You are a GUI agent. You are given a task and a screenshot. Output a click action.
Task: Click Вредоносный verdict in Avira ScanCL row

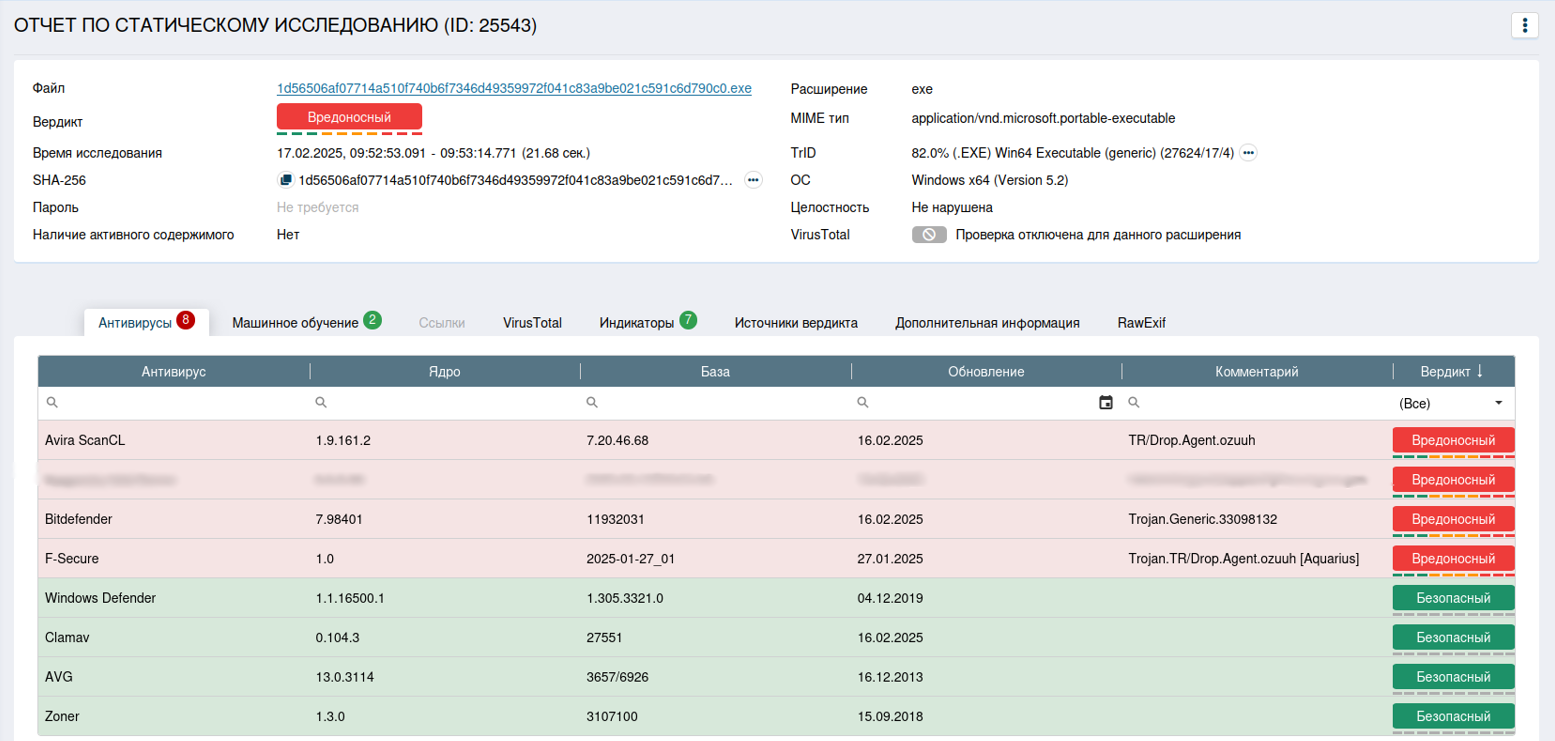pos(1453,440)
